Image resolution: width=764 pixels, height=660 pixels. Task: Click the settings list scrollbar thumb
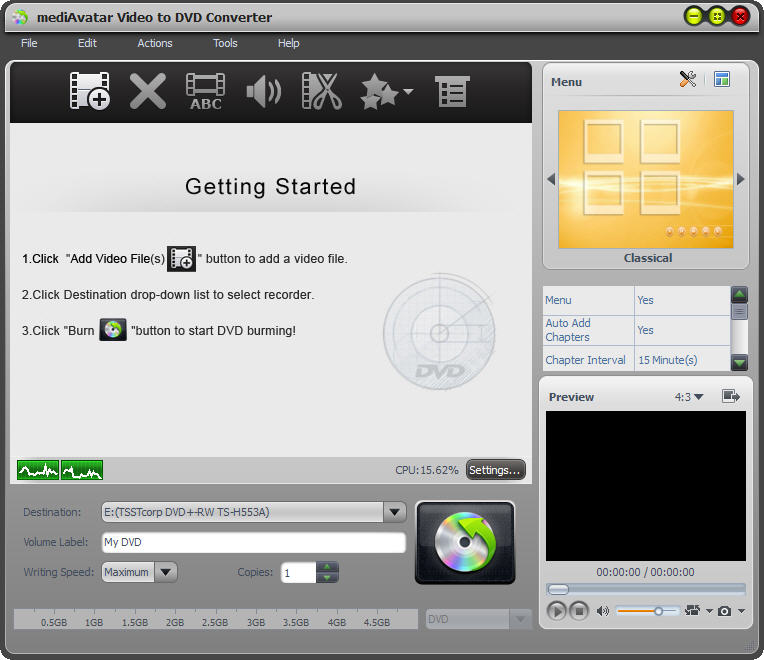(x=739, y=311)
